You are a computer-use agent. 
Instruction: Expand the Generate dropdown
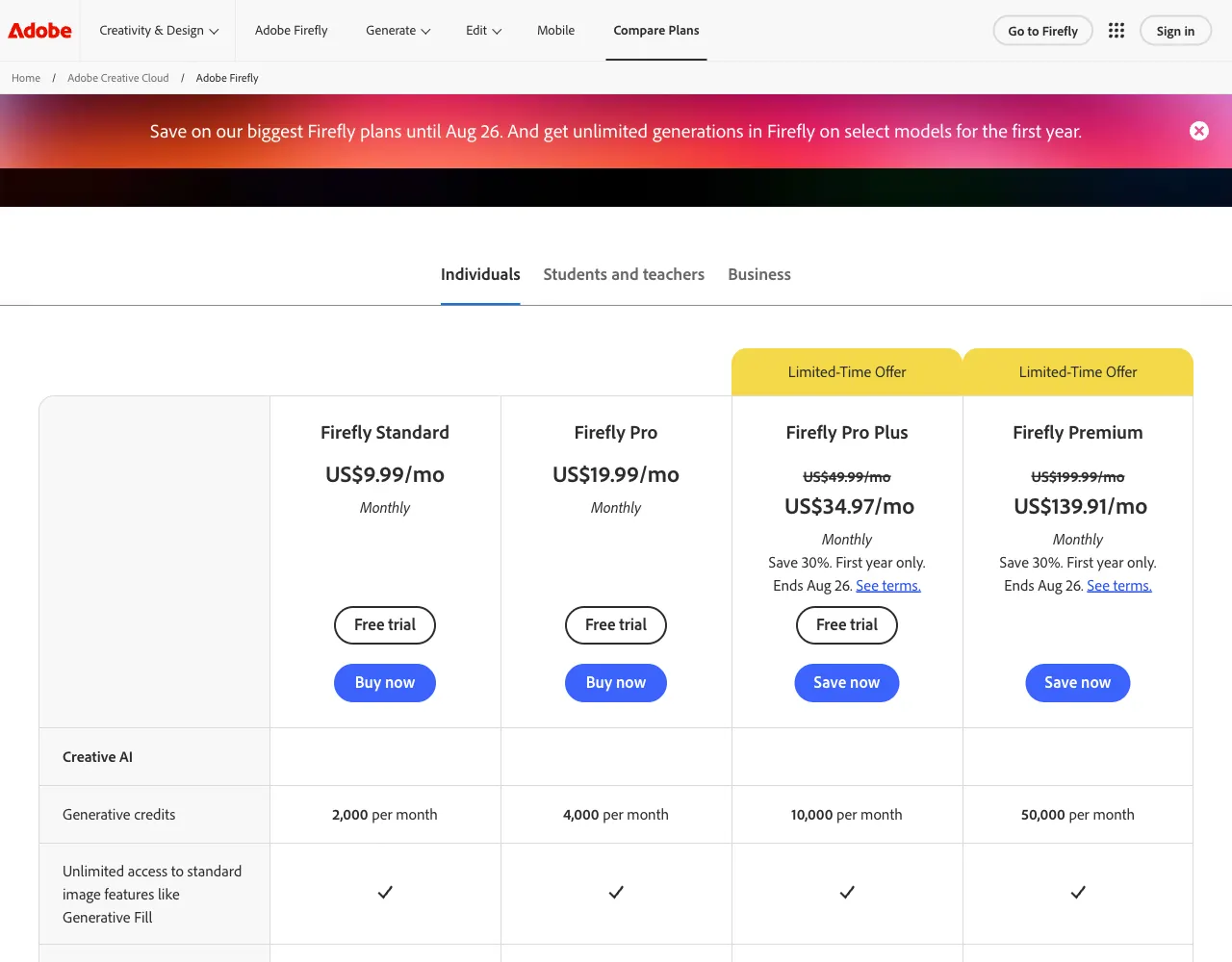tap(398, 31)
